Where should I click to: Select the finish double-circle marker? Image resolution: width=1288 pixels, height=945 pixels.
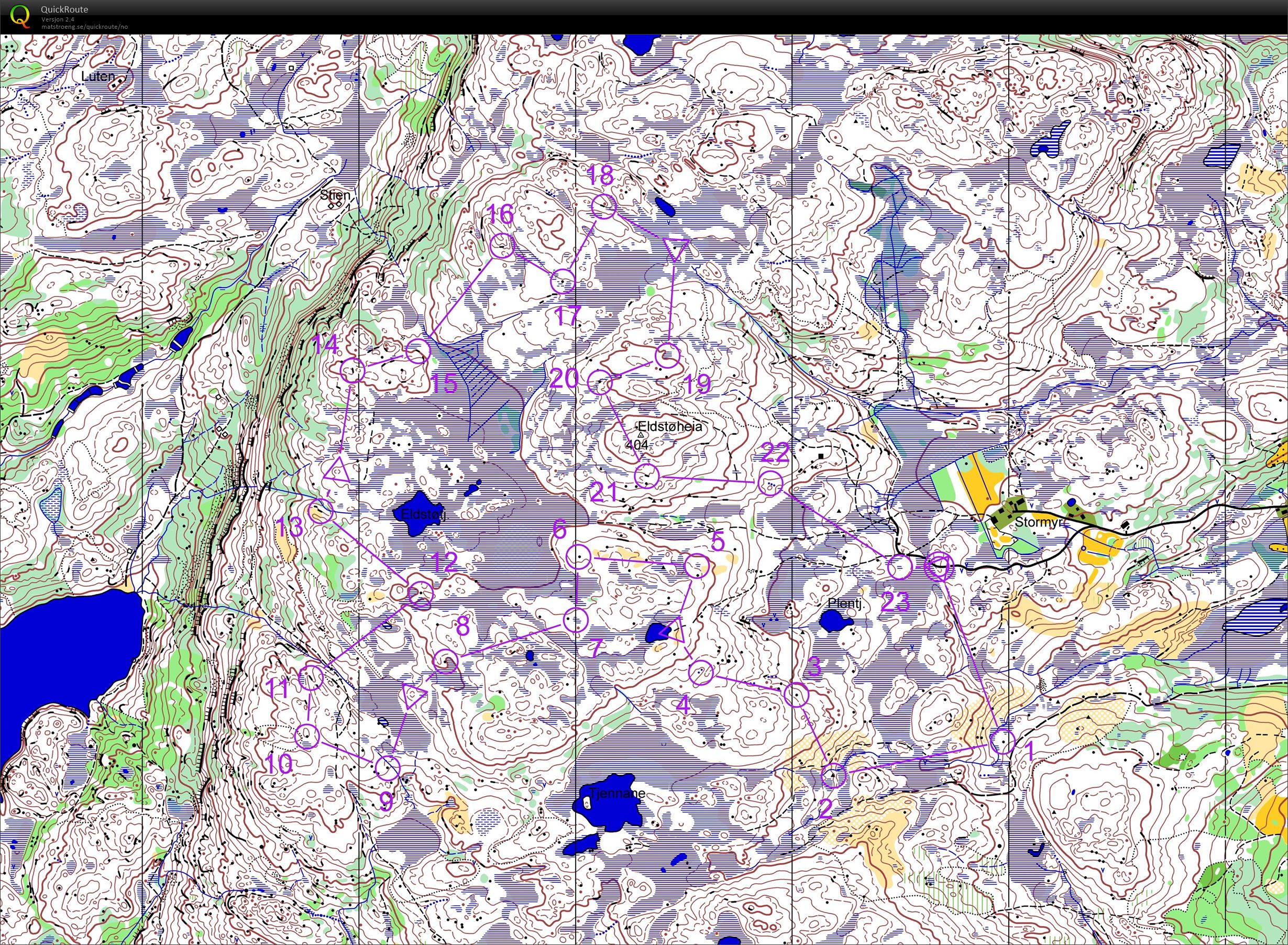tap(939, 567)
